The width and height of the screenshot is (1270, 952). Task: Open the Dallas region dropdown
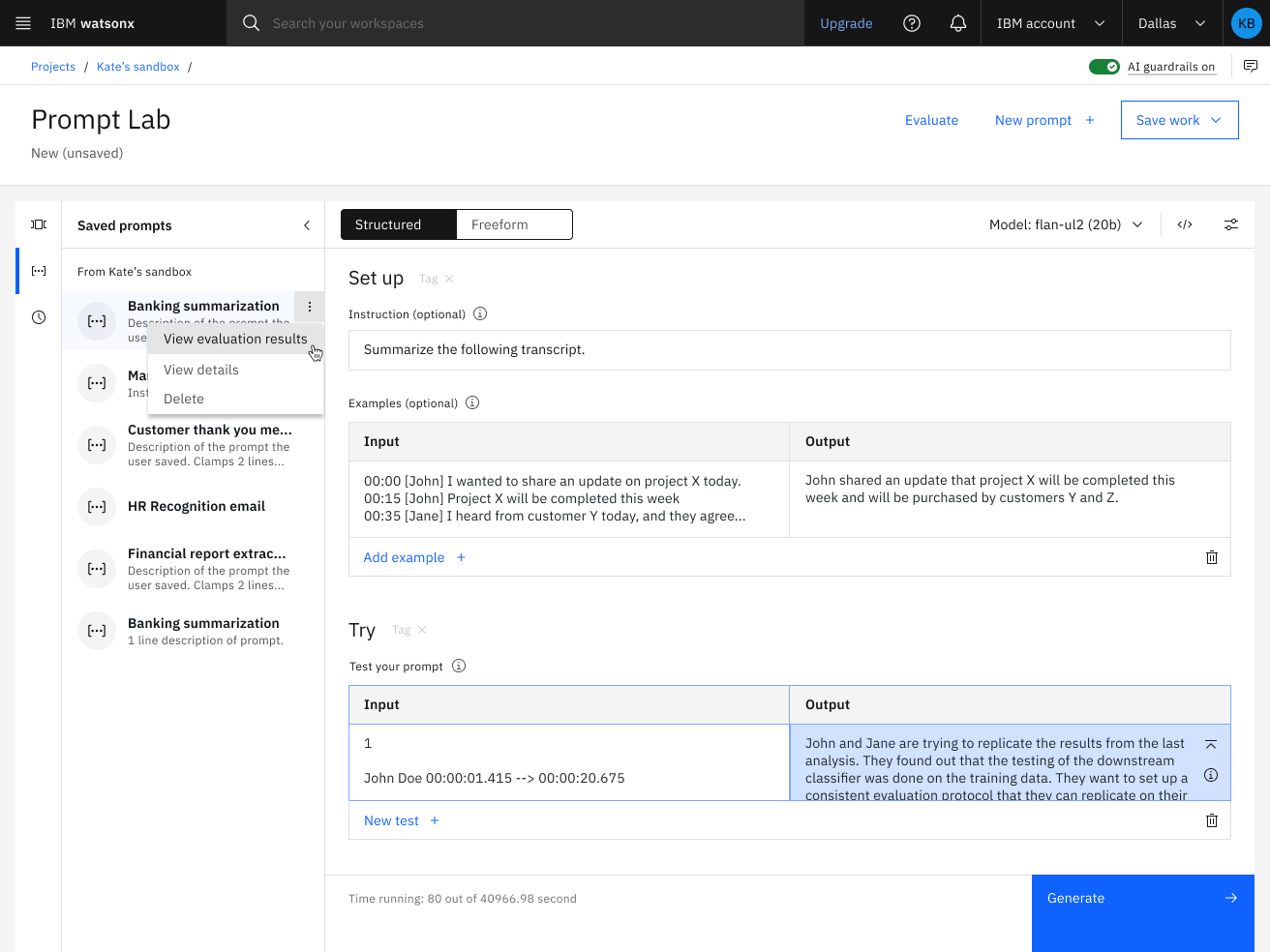pyautogui.click(x=1172, y=23)
